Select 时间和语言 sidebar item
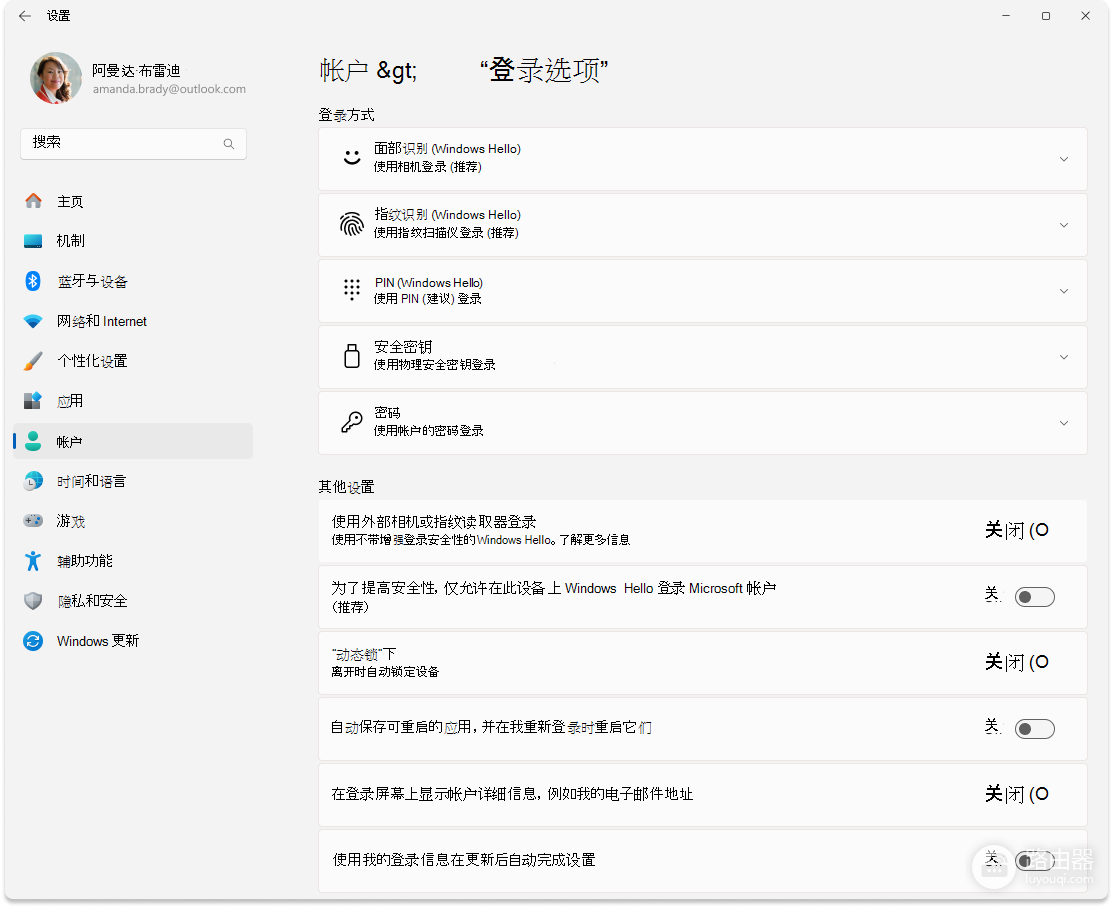Image resolution: width=1112 pixels, height=907 pixels. (x=133, y=481)
